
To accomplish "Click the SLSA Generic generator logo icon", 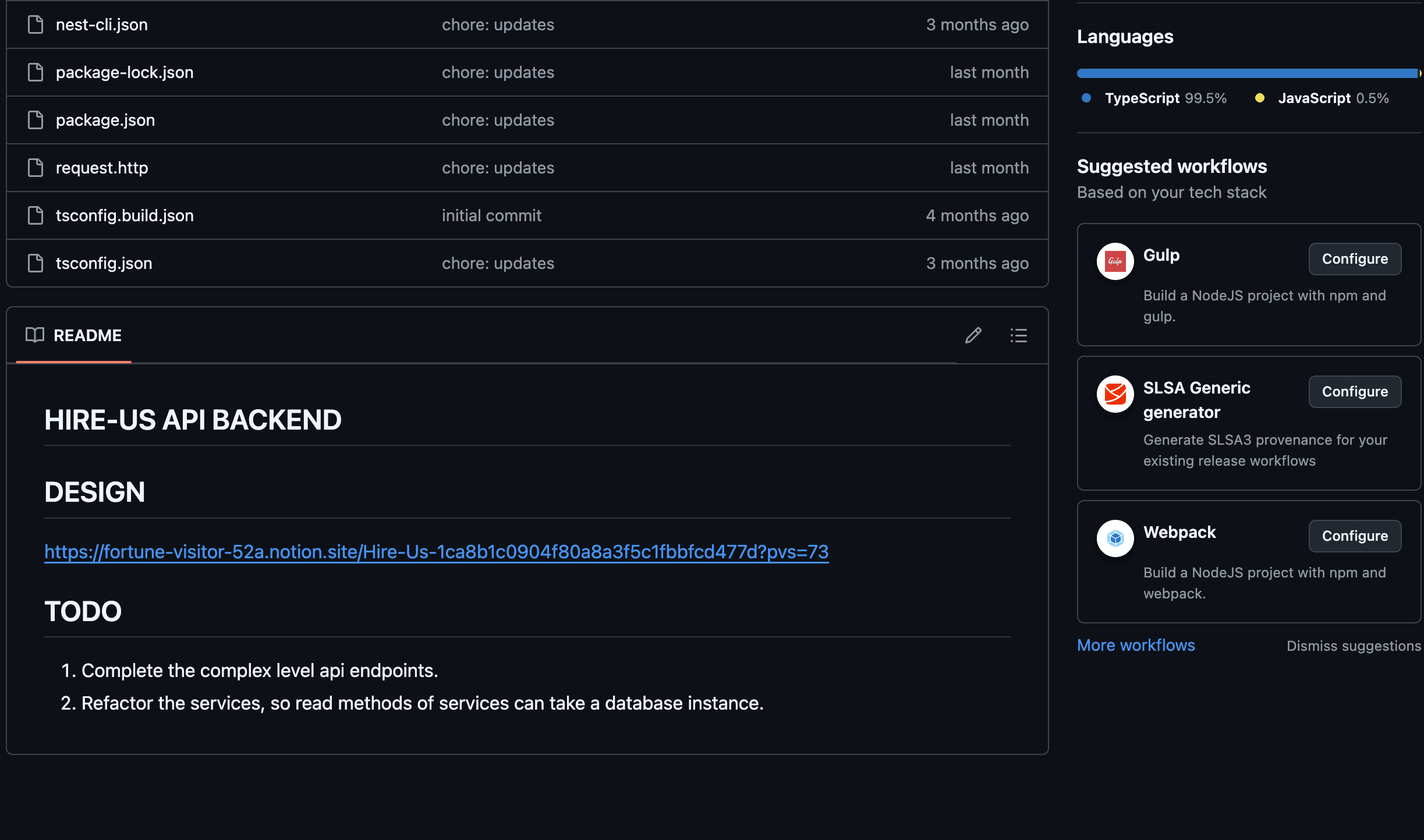I will [x=1115, y=394].
